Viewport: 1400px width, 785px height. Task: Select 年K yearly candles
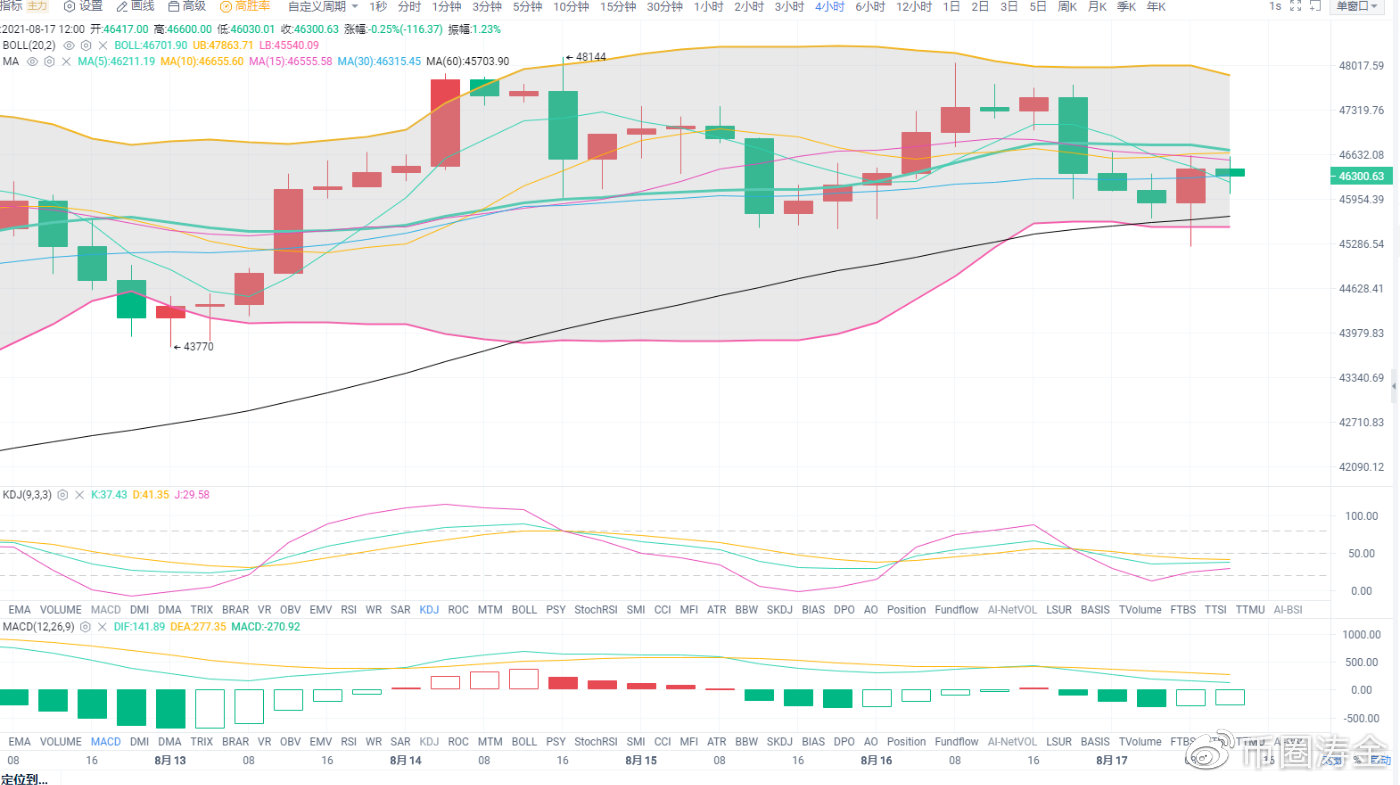(x=1156, y=6)
